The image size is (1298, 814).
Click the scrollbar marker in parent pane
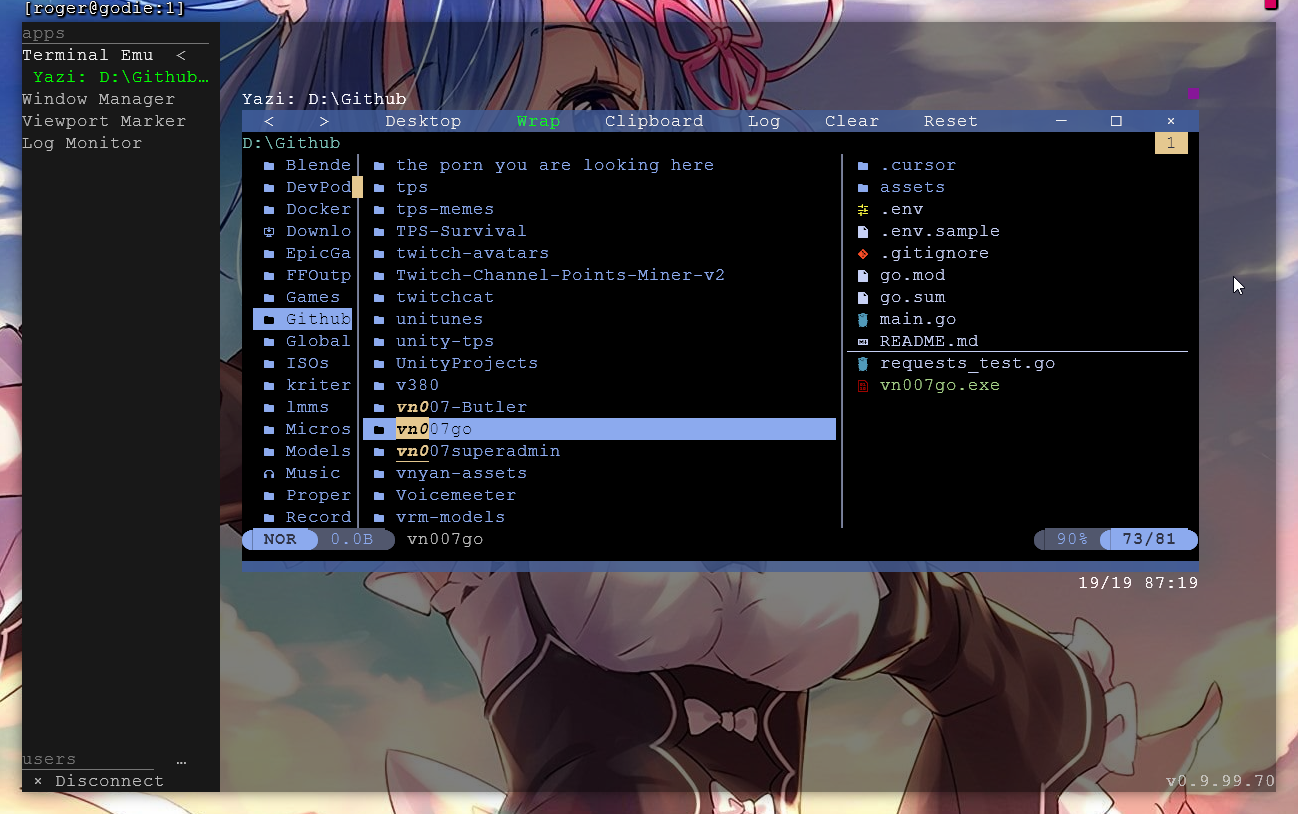pos(357,187)
